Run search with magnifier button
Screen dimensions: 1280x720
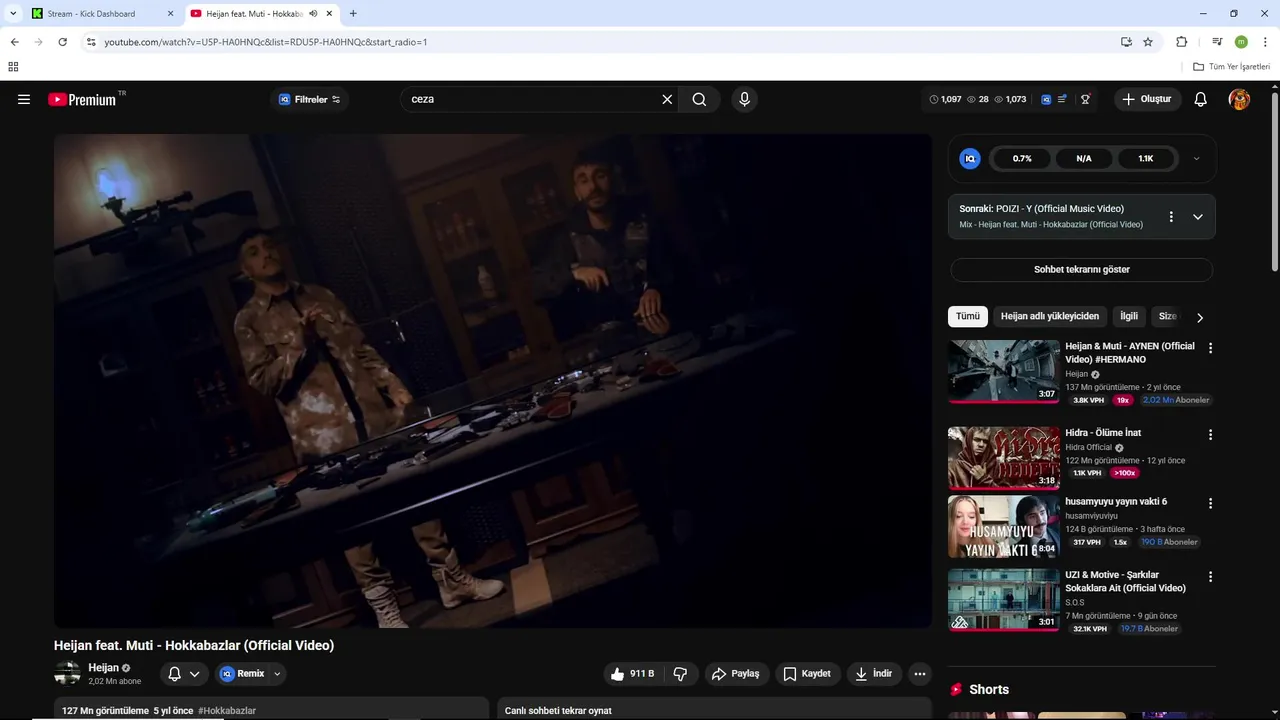coord(699,99)
